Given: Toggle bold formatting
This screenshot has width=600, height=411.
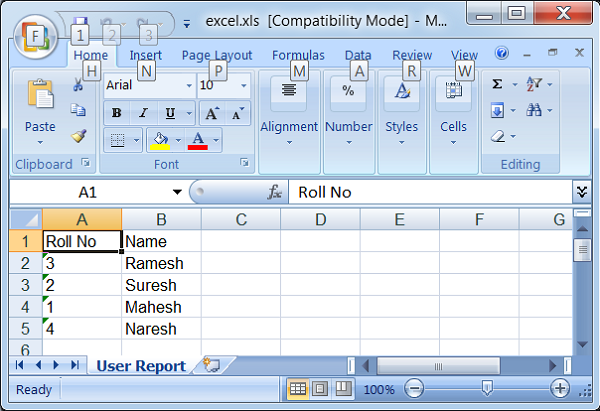Looking at the screenshot, I should pyautogui.click(x=118, y=113).
